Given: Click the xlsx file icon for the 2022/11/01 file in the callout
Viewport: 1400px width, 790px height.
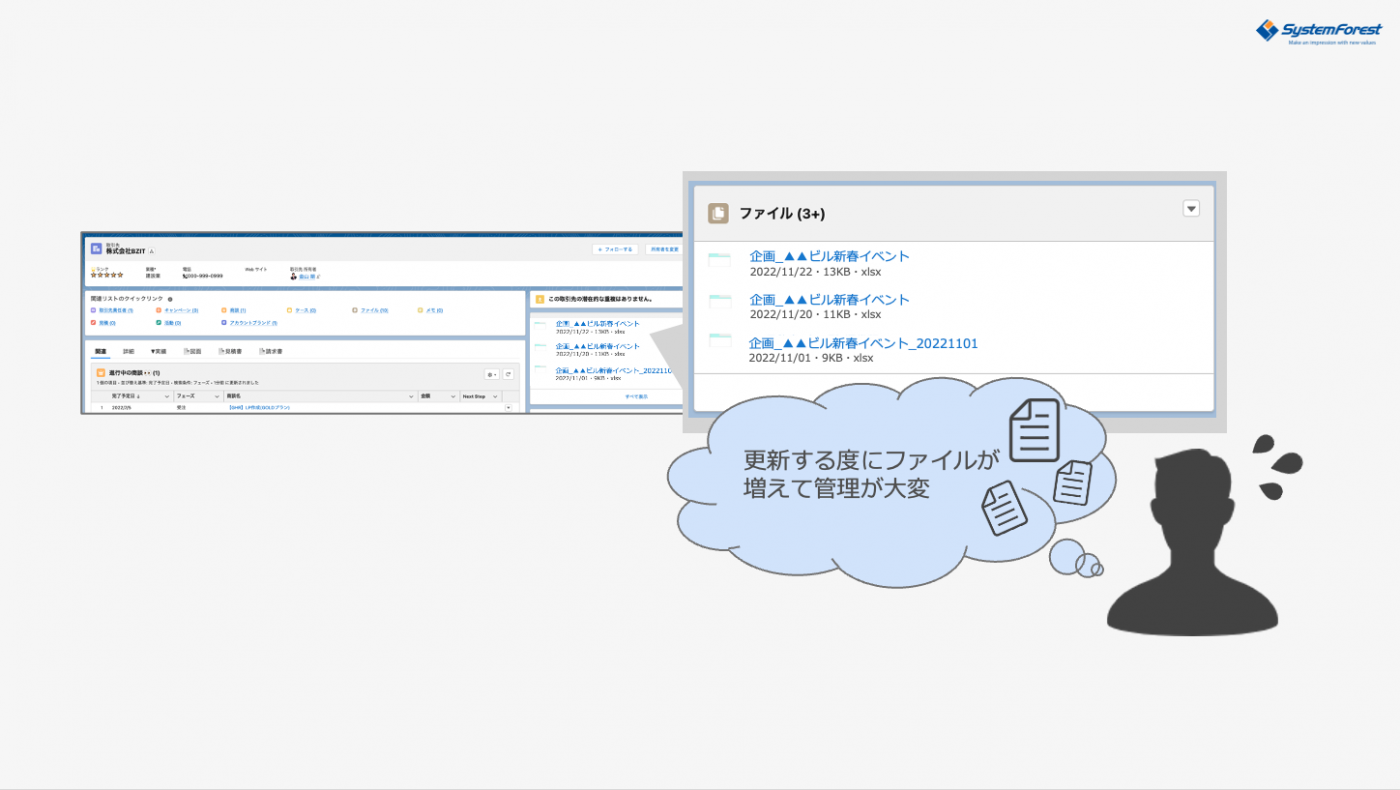Looking at the screenshot, I should click(720, 341).
